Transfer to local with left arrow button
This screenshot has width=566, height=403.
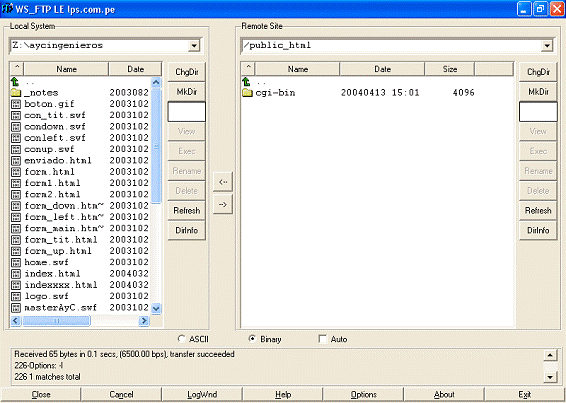click(223, 182)
